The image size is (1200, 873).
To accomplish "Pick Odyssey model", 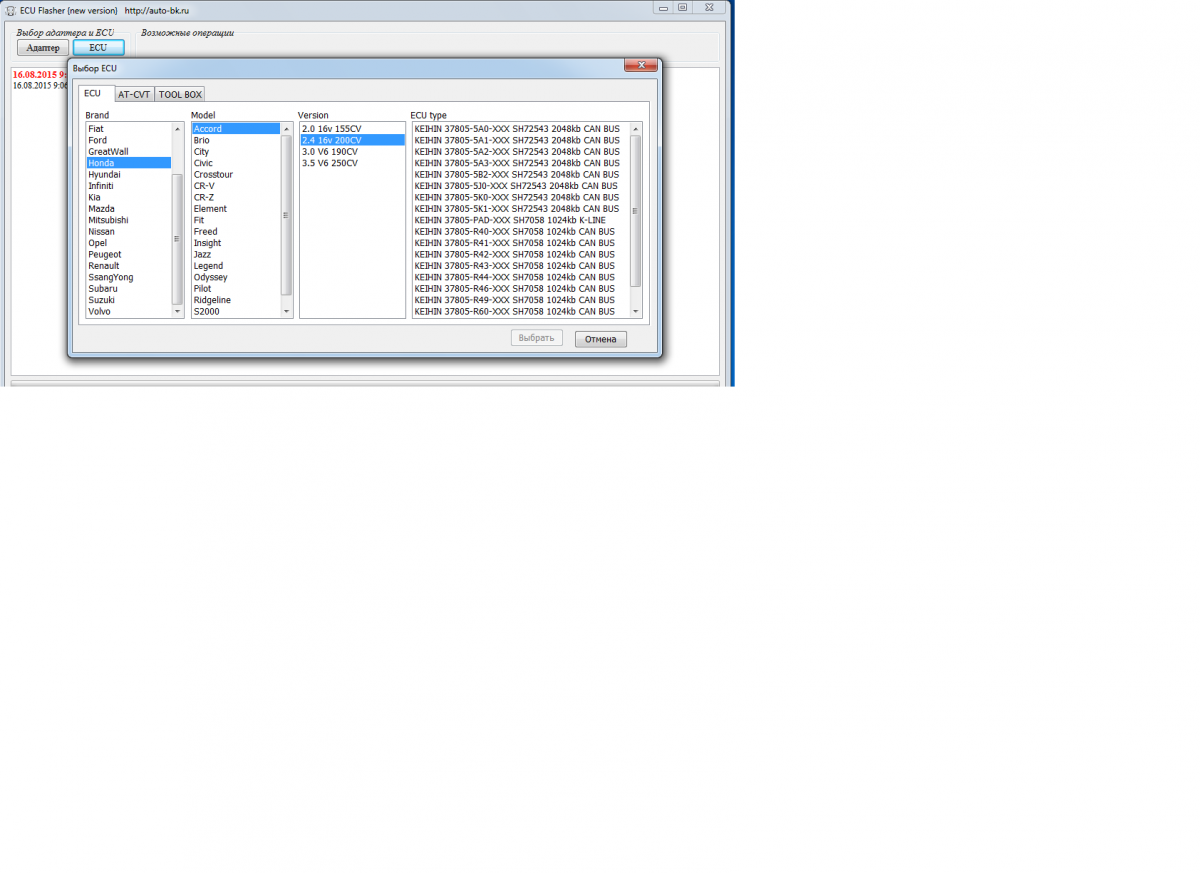I will (x=236, y=277).
